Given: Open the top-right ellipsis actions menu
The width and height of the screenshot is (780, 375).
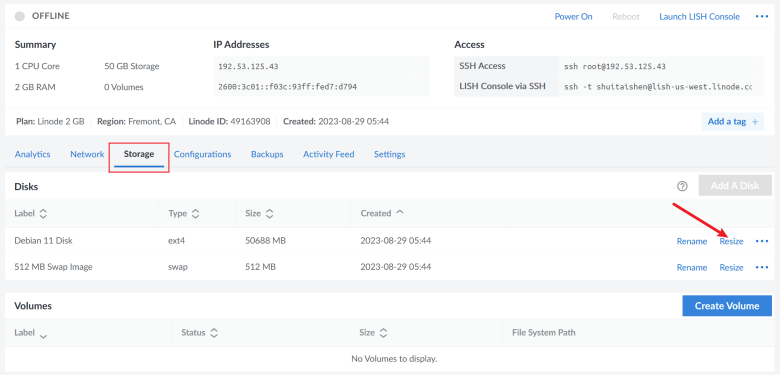Looking at the screenshot, I should [x=762, y=16].
